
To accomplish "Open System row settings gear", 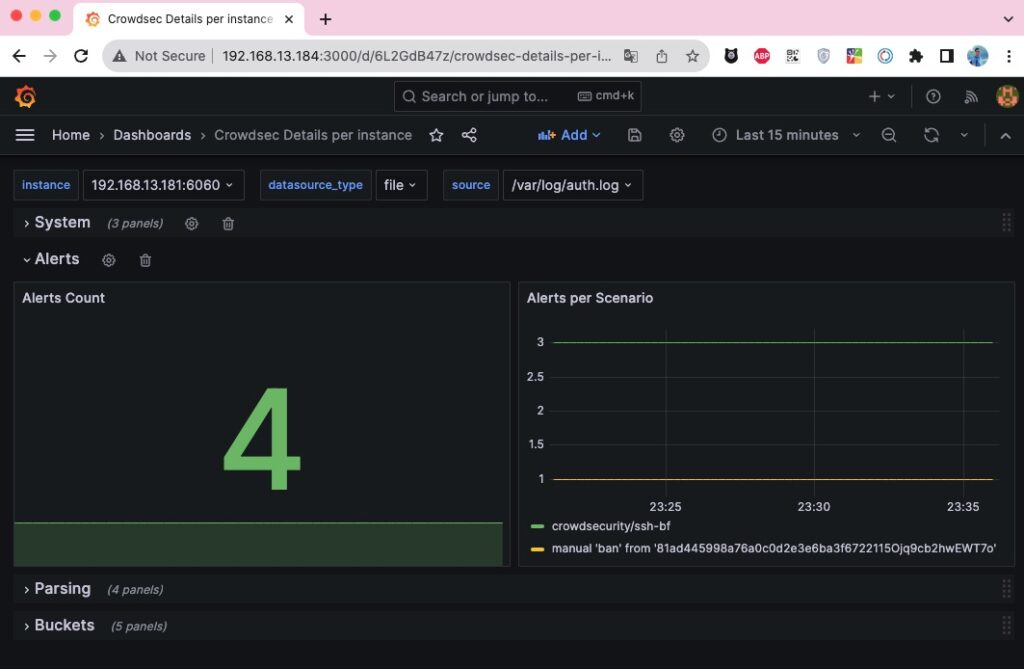I will [x=191, y=223].
